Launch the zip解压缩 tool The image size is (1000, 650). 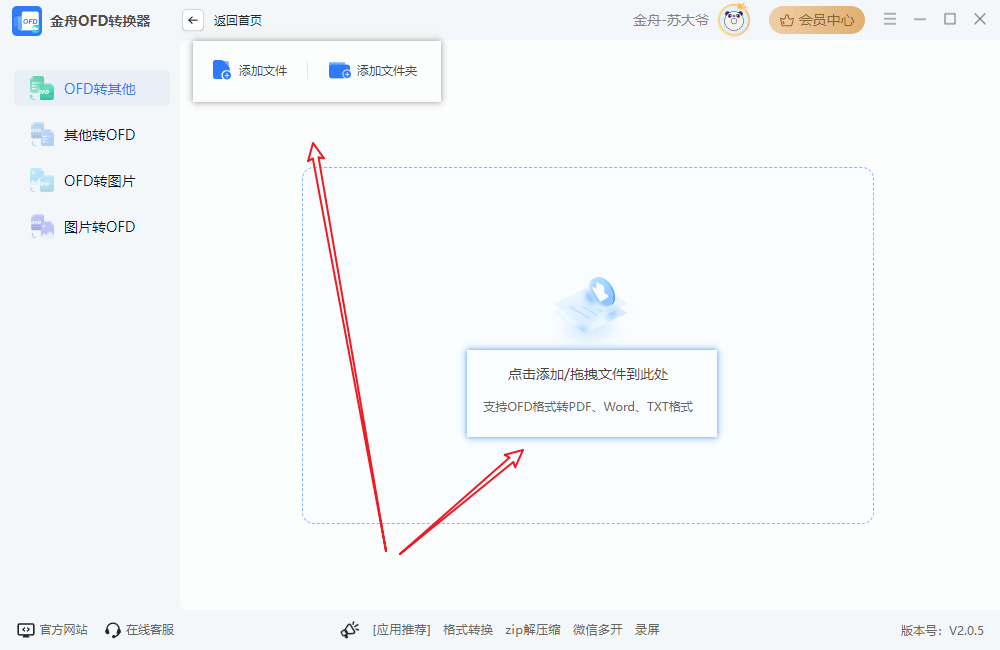pos(532,629)
